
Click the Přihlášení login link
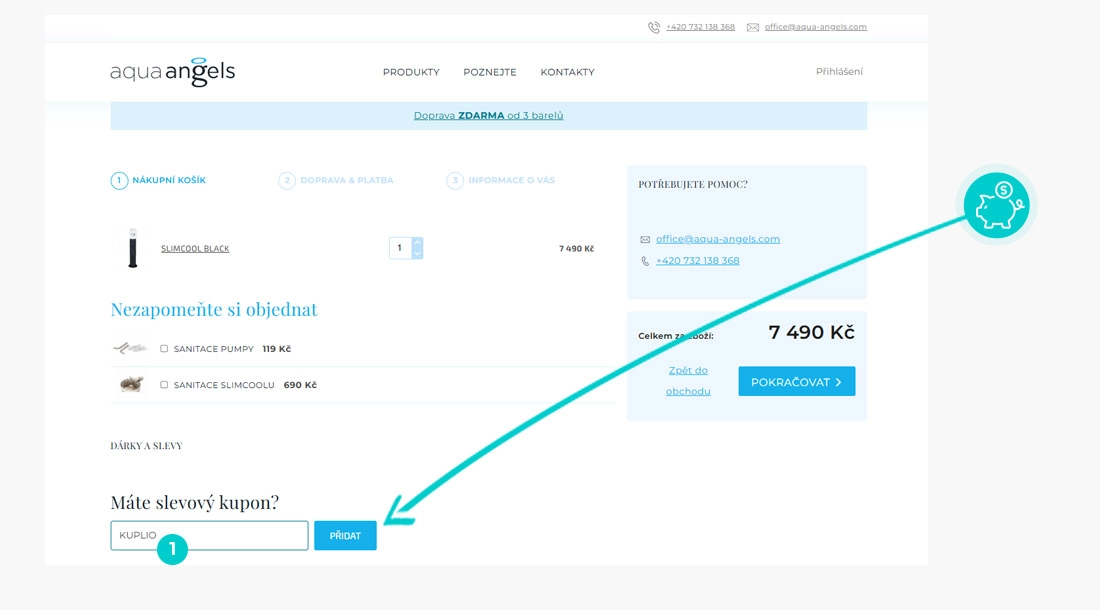pyautogui.click(x=839, y=72)
